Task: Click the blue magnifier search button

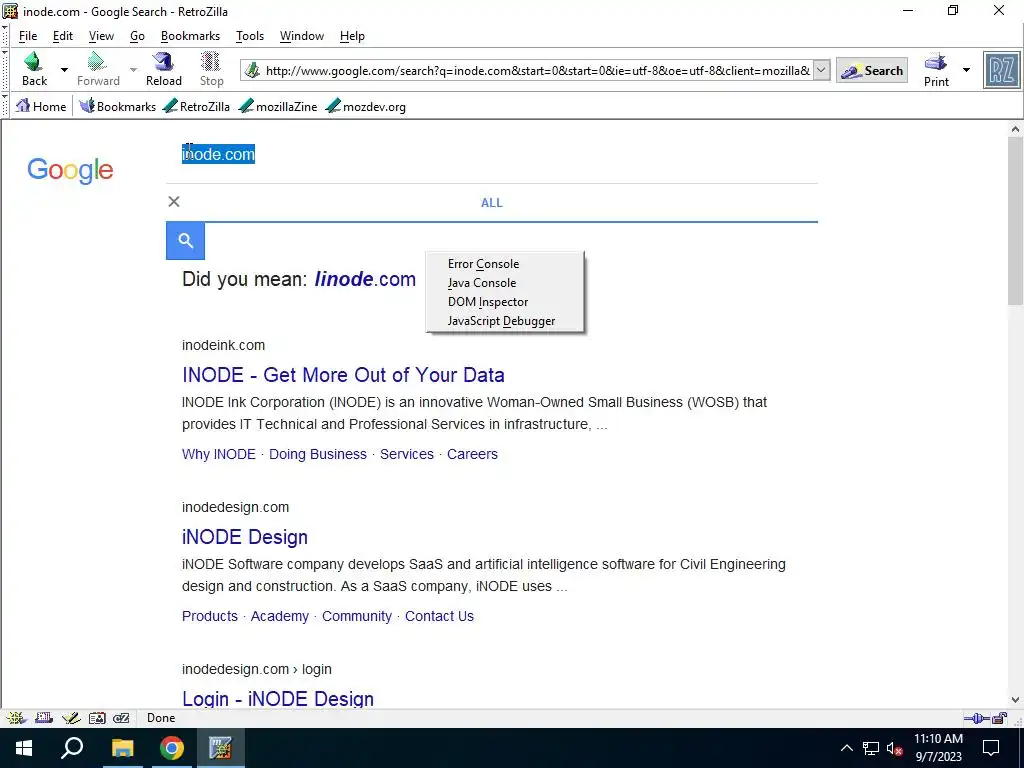Action: coord(185,240)
